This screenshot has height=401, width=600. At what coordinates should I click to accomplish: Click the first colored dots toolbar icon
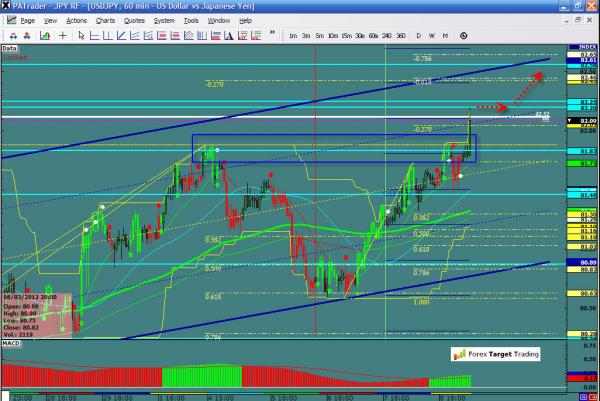11,36
